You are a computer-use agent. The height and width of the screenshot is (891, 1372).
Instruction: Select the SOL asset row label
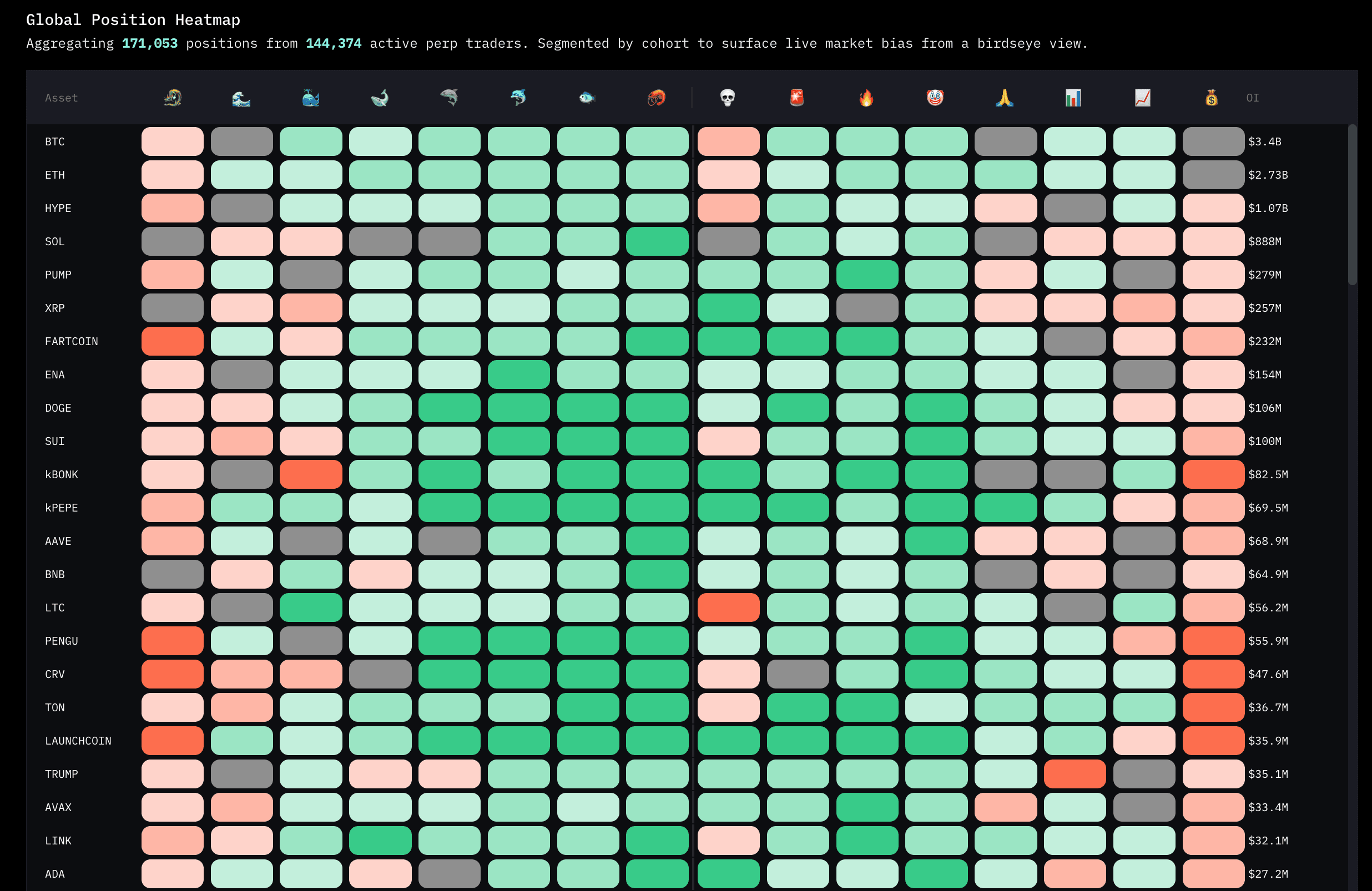click(x=55, y=241)
